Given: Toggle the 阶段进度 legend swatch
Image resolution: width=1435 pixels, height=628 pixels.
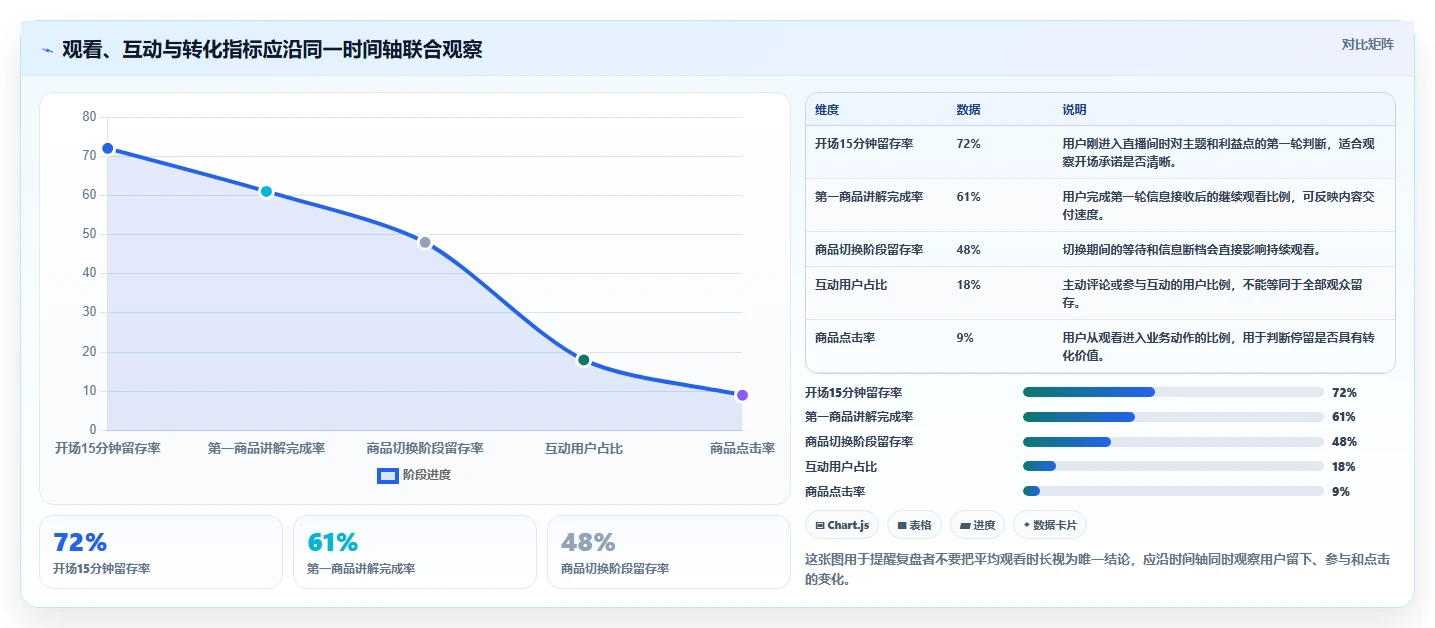Looking at the screenshot, I should point(388,475).
